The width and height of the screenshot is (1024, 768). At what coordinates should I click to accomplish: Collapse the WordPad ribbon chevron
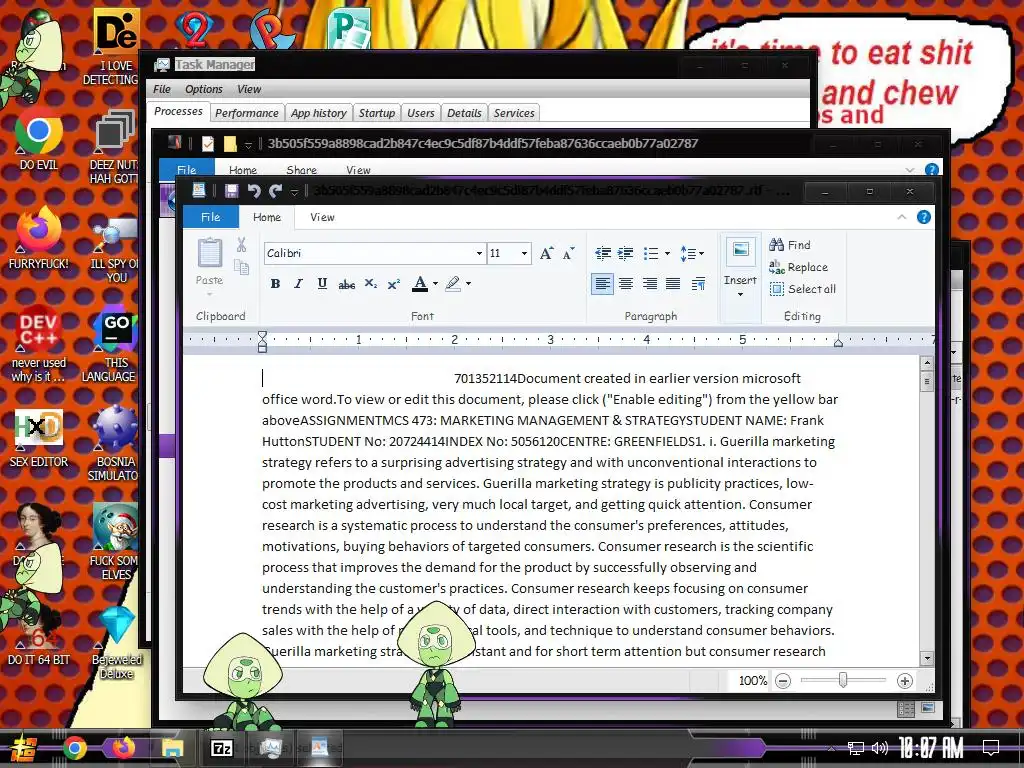point(902,217)
